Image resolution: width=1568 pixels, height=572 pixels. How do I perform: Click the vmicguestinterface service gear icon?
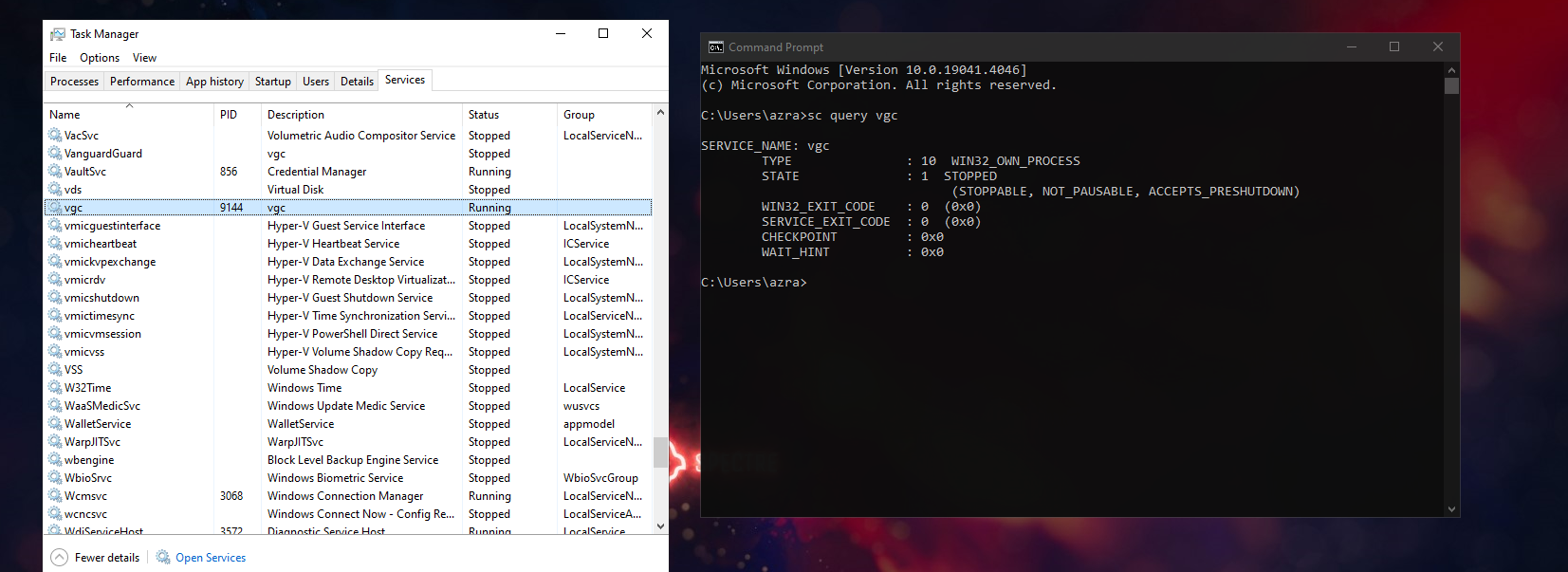coord(55,226)
